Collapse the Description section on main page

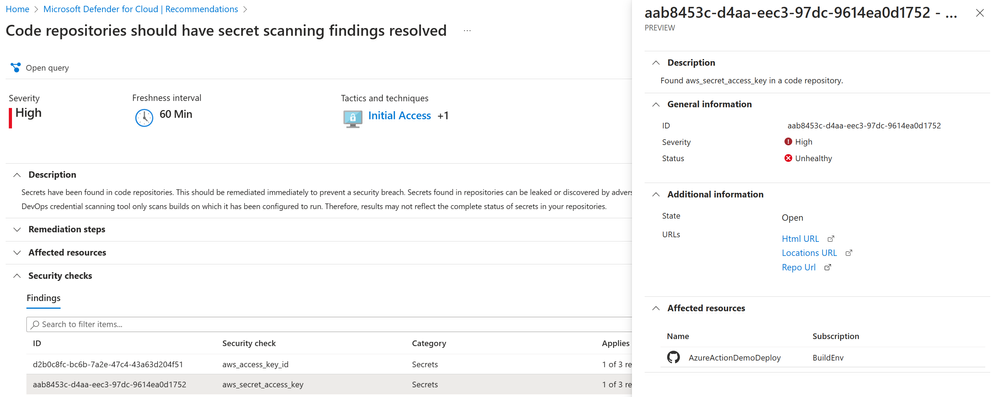(x=17, y=175)
